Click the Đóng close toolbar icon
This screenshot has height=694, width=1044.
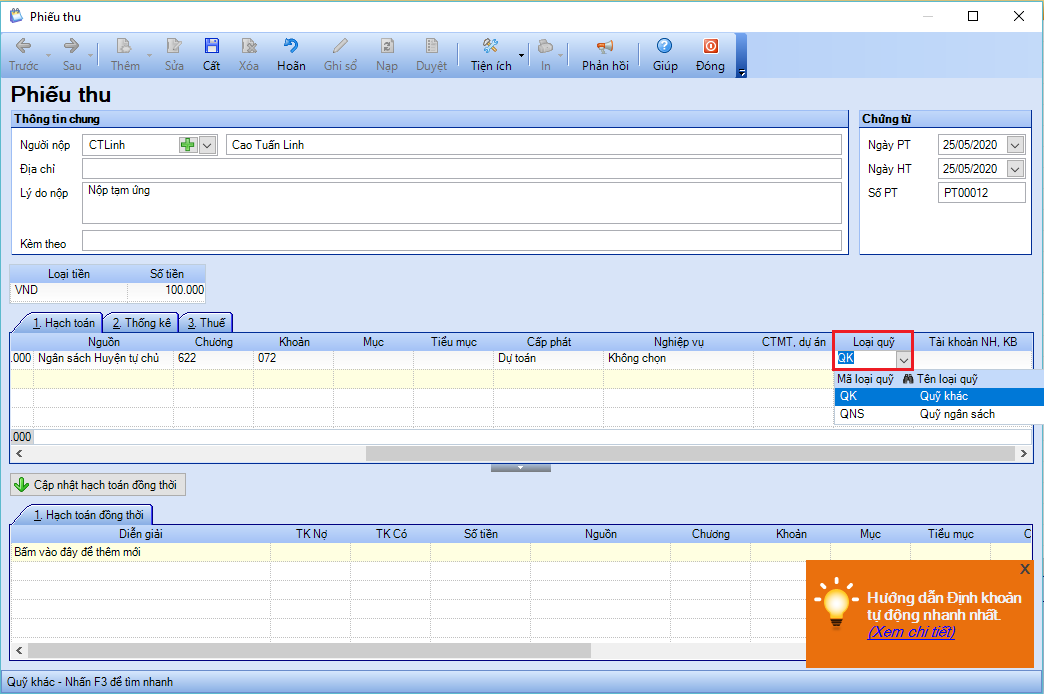710,54
